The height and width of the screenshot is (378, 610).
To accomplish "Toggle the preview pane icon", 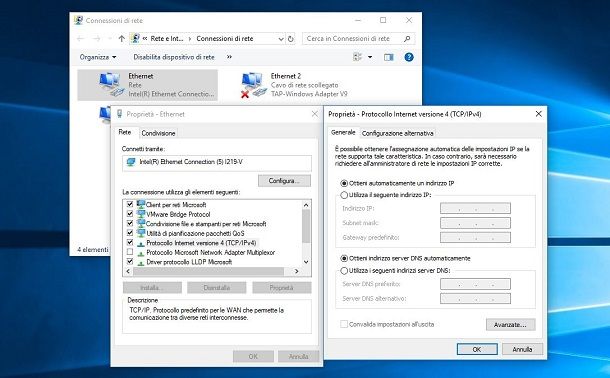I will [388, 57].
